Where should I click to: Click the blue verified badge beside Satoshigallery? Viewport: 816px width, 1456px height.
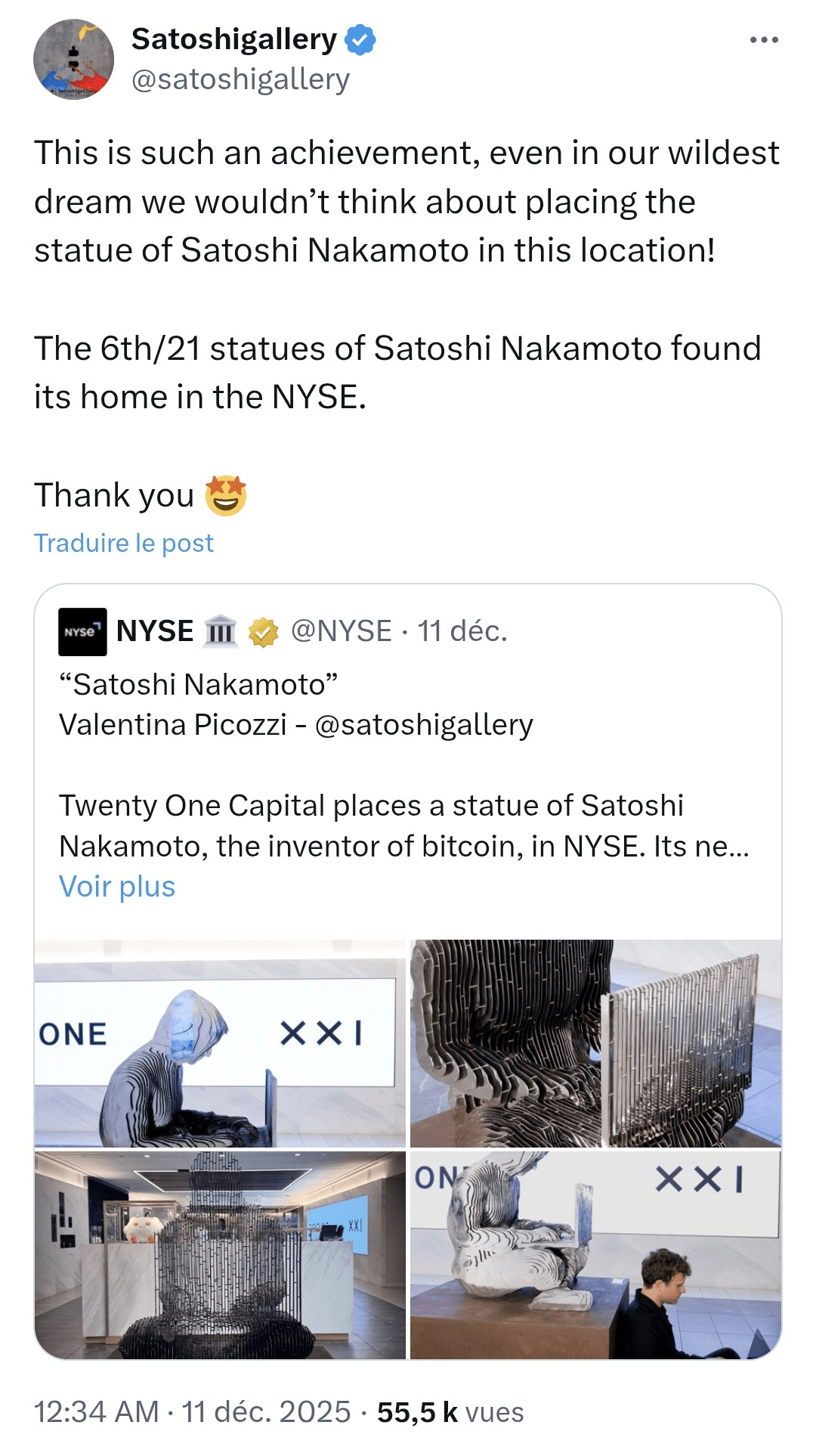[360, 40]
